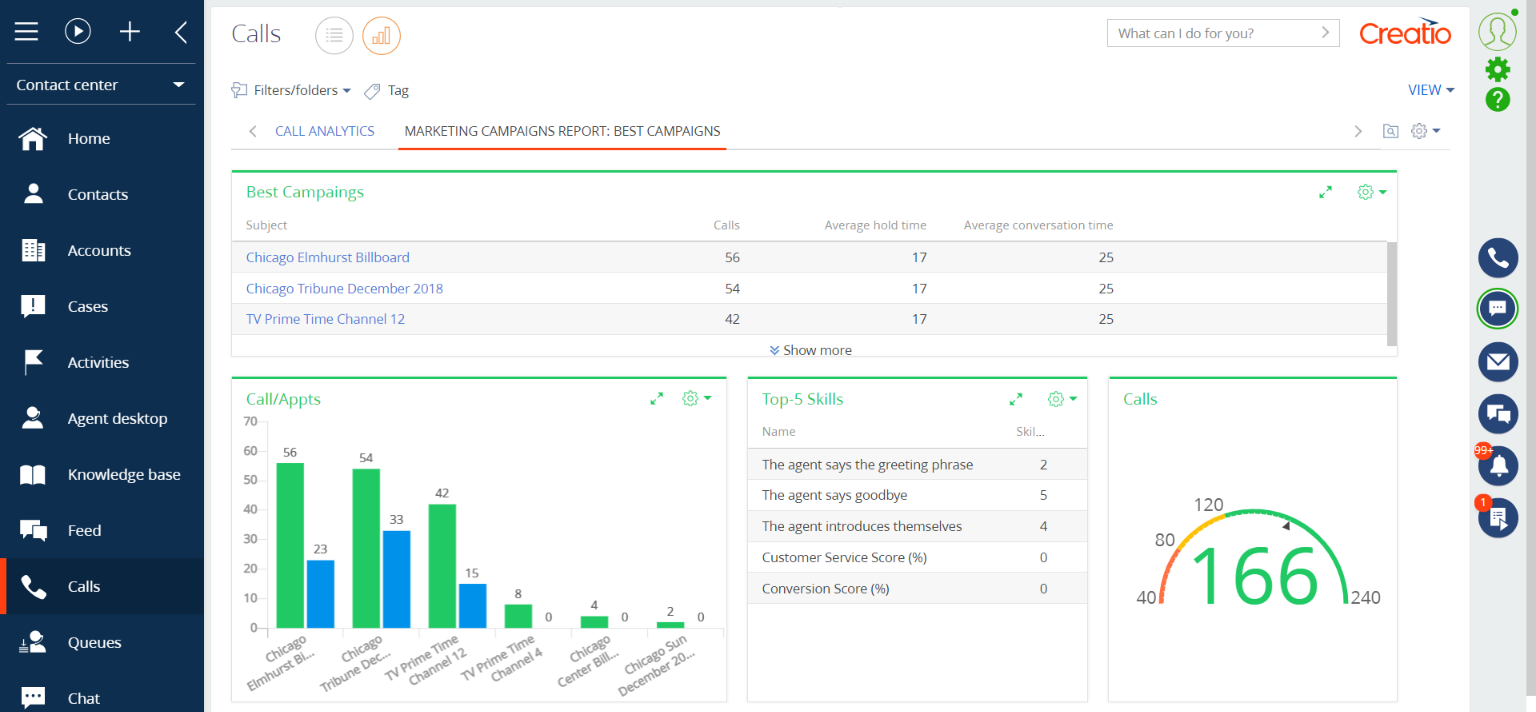Switch Calls to analytics view
Viewport: 1536px width, 712px height.
[381, 35]
